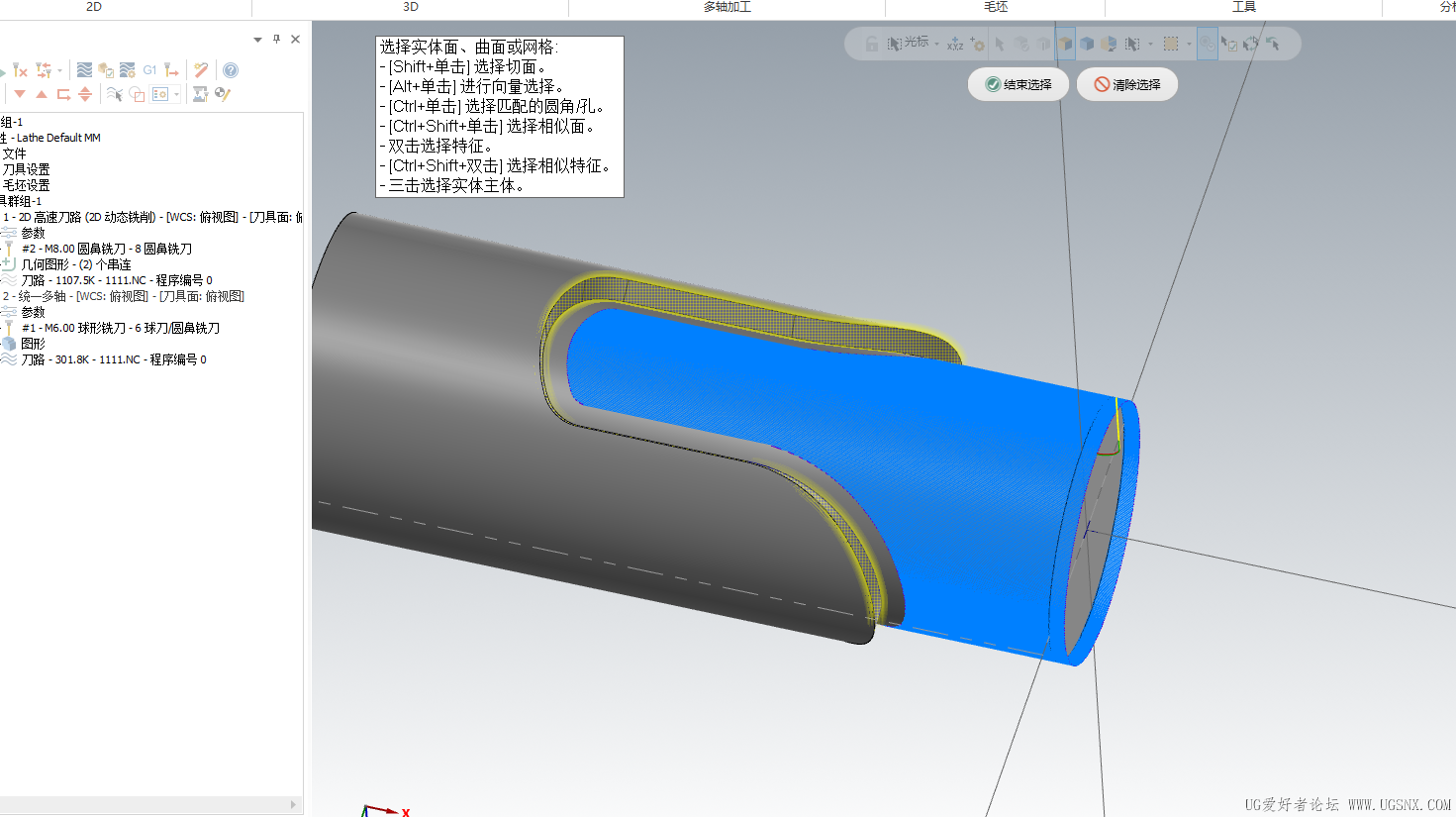Click the cursor-with-circular-arrows invert selection icon
The height and width of the screenshot is (817, 1456).
[x=1251, y=44]
